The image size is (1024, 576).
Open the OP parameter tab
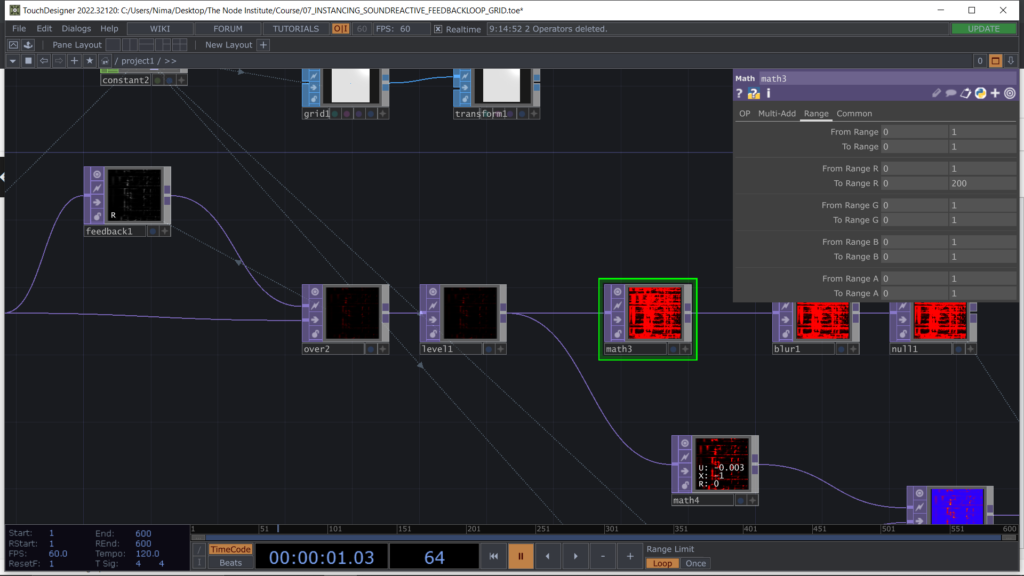tap(744, 114)
